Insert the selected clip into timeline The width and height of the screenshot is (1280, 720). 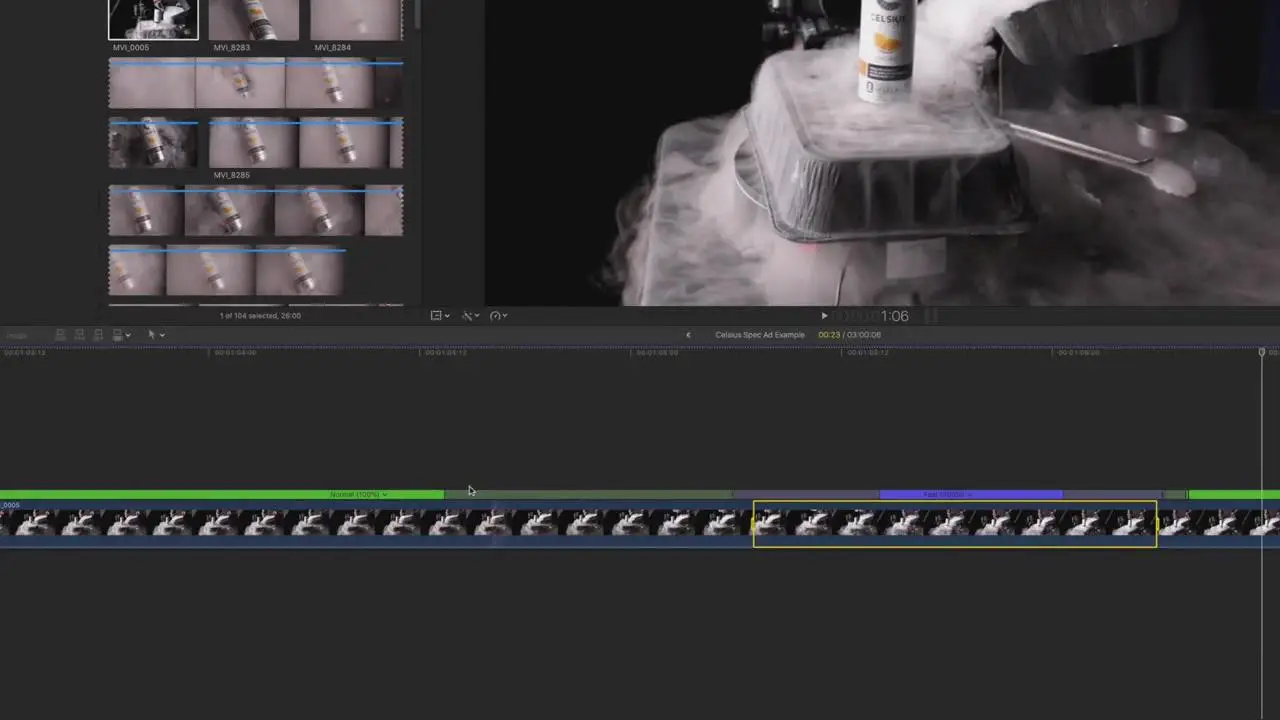tap(80, 335)
